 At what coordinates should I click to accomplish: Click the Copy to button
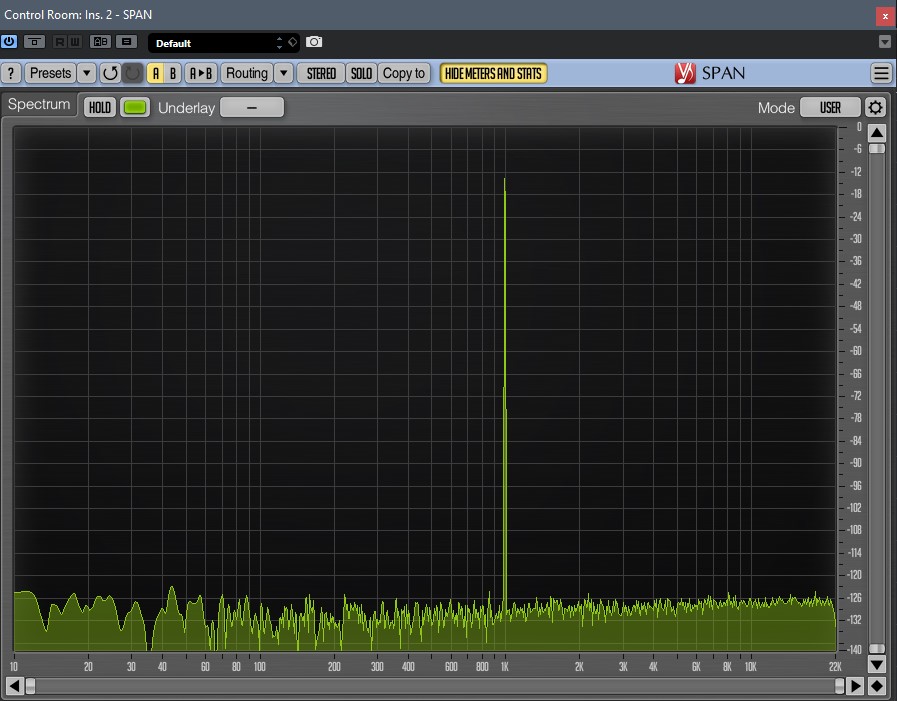(x=404, y=73)
